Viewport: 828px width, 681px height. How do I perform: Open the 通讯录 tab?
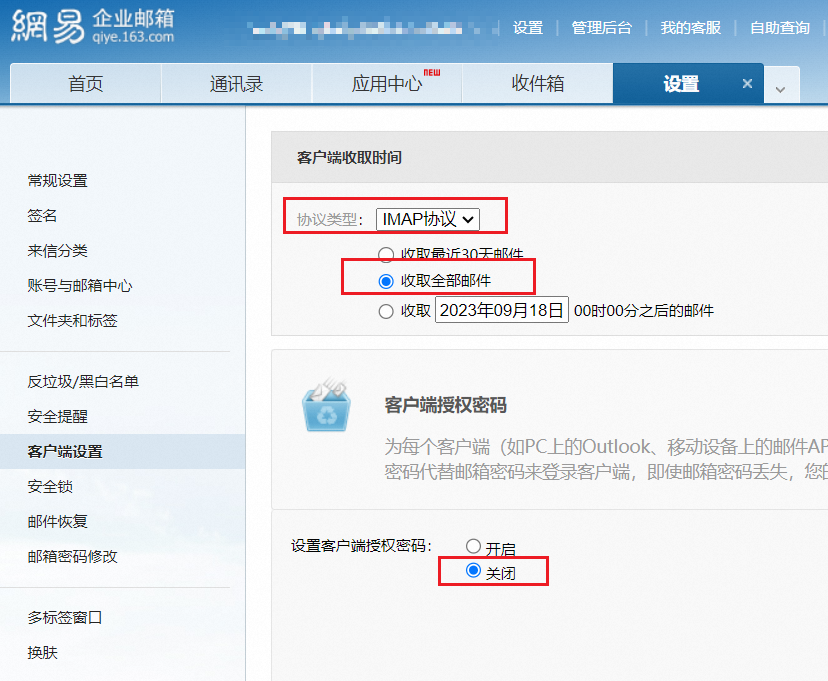236,84
